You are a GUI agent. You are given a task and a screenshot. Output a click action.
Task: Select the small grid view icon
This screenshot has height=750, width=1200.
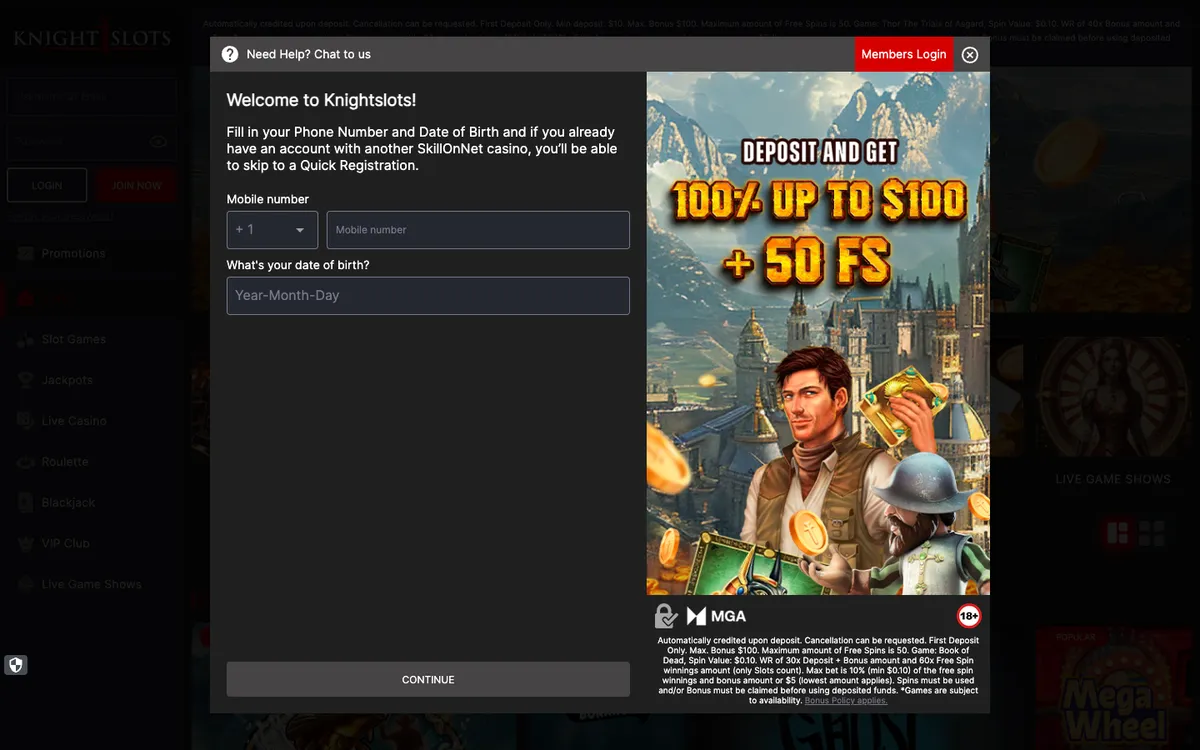[1152, 533]
